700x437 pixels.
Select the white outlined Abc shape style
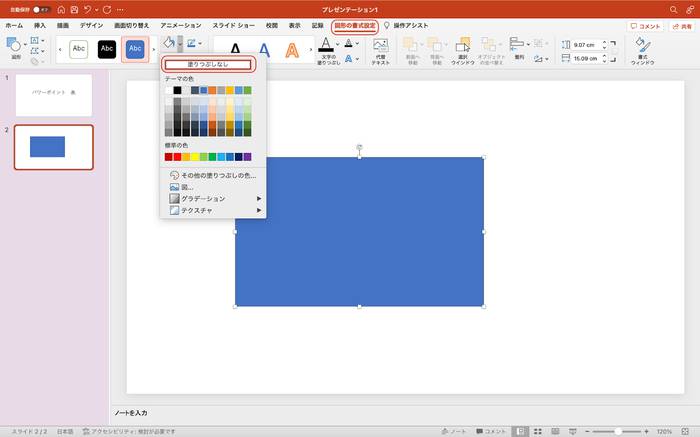point(79,49)
